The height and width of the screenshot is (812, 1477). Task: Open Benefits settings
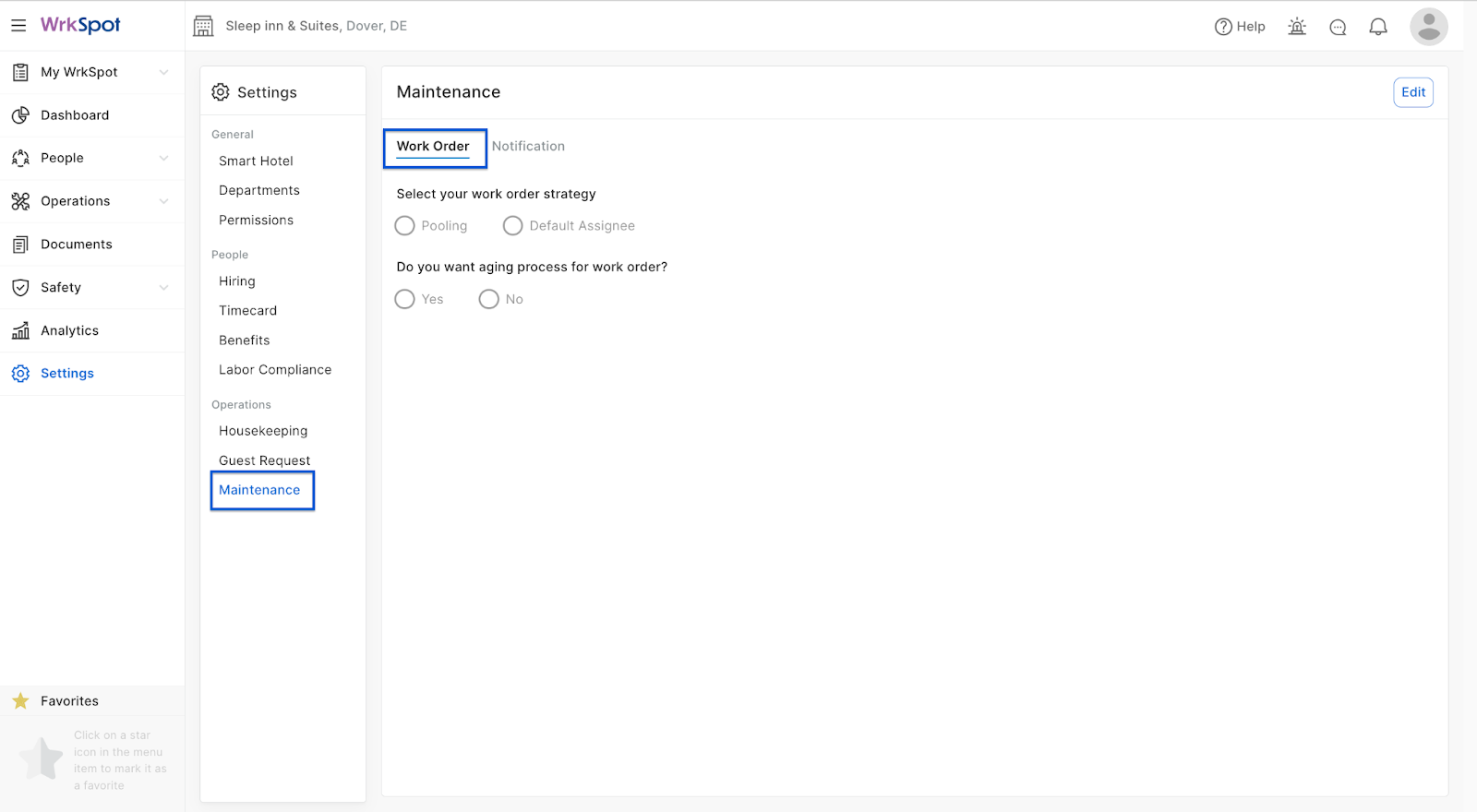click(245, 340)
